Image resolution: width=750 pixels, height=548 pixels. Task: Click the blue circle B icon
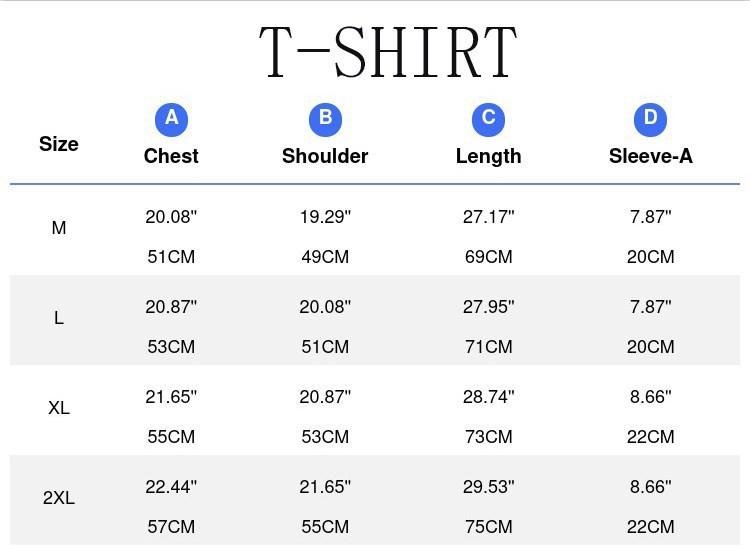[x=325, y=119]
